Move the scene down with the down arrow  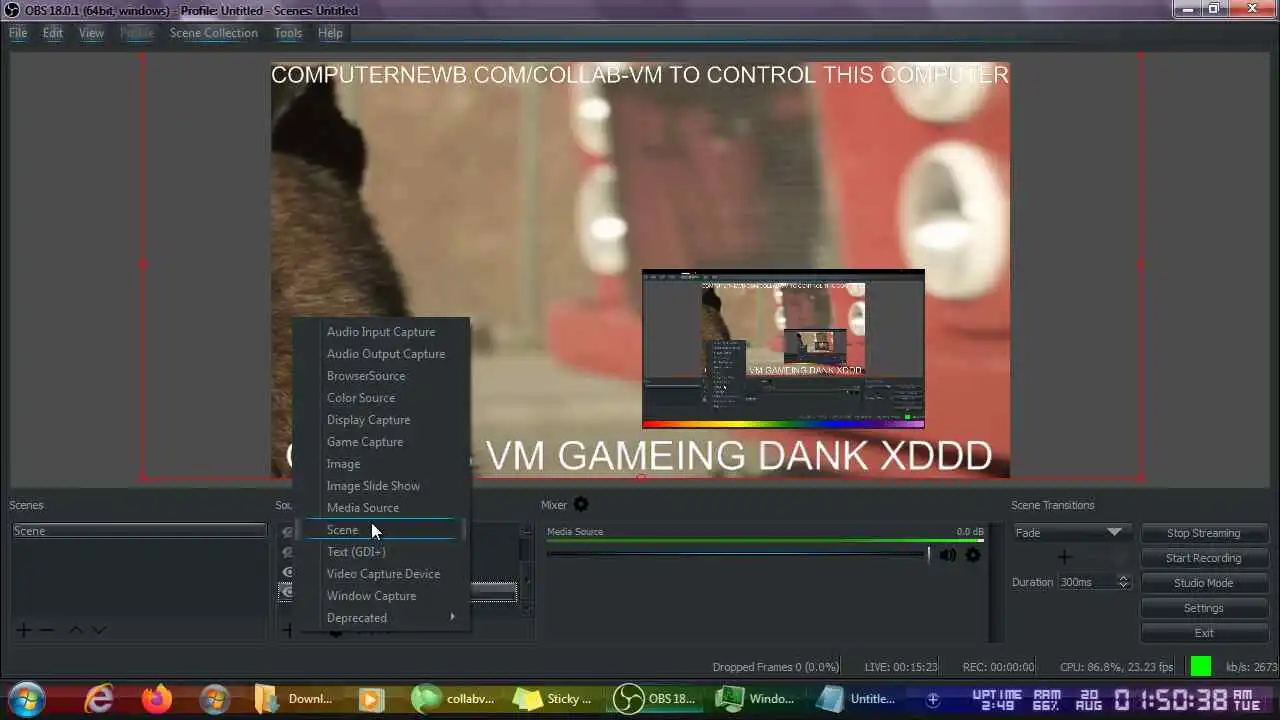pos(98,630)
